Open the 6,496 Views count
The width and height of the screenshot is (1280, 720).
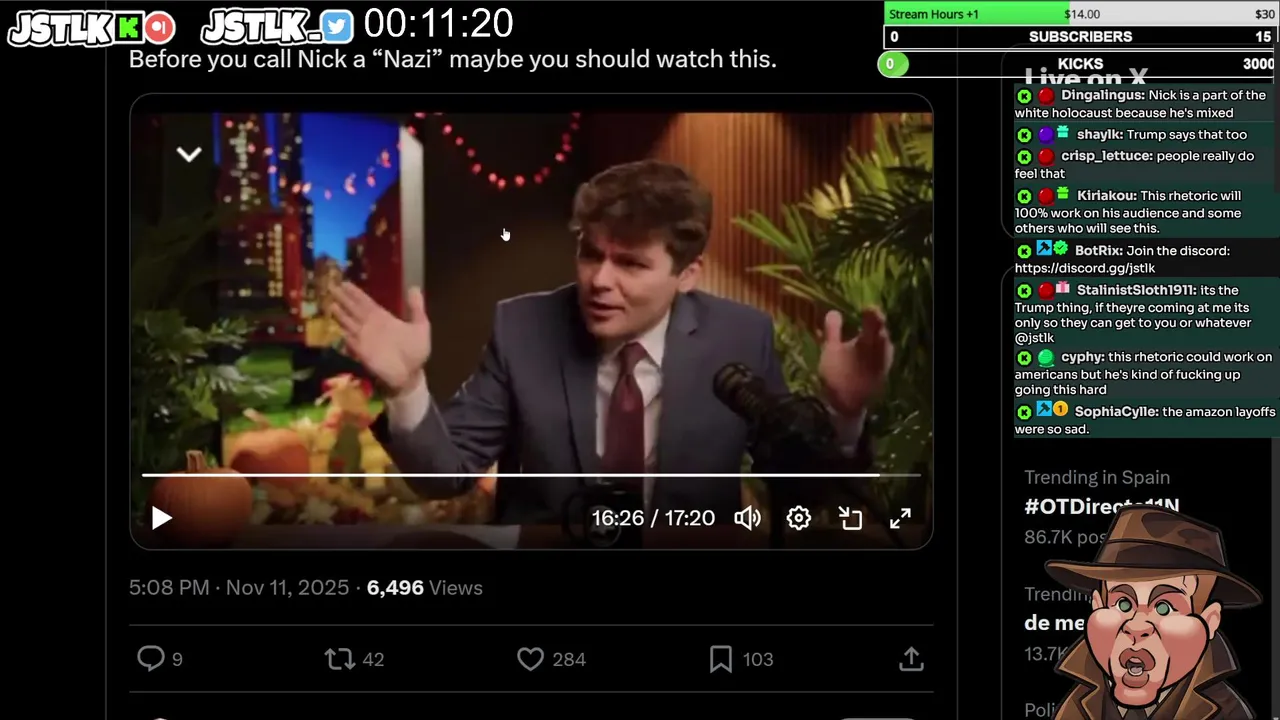(x=425, y=588)
